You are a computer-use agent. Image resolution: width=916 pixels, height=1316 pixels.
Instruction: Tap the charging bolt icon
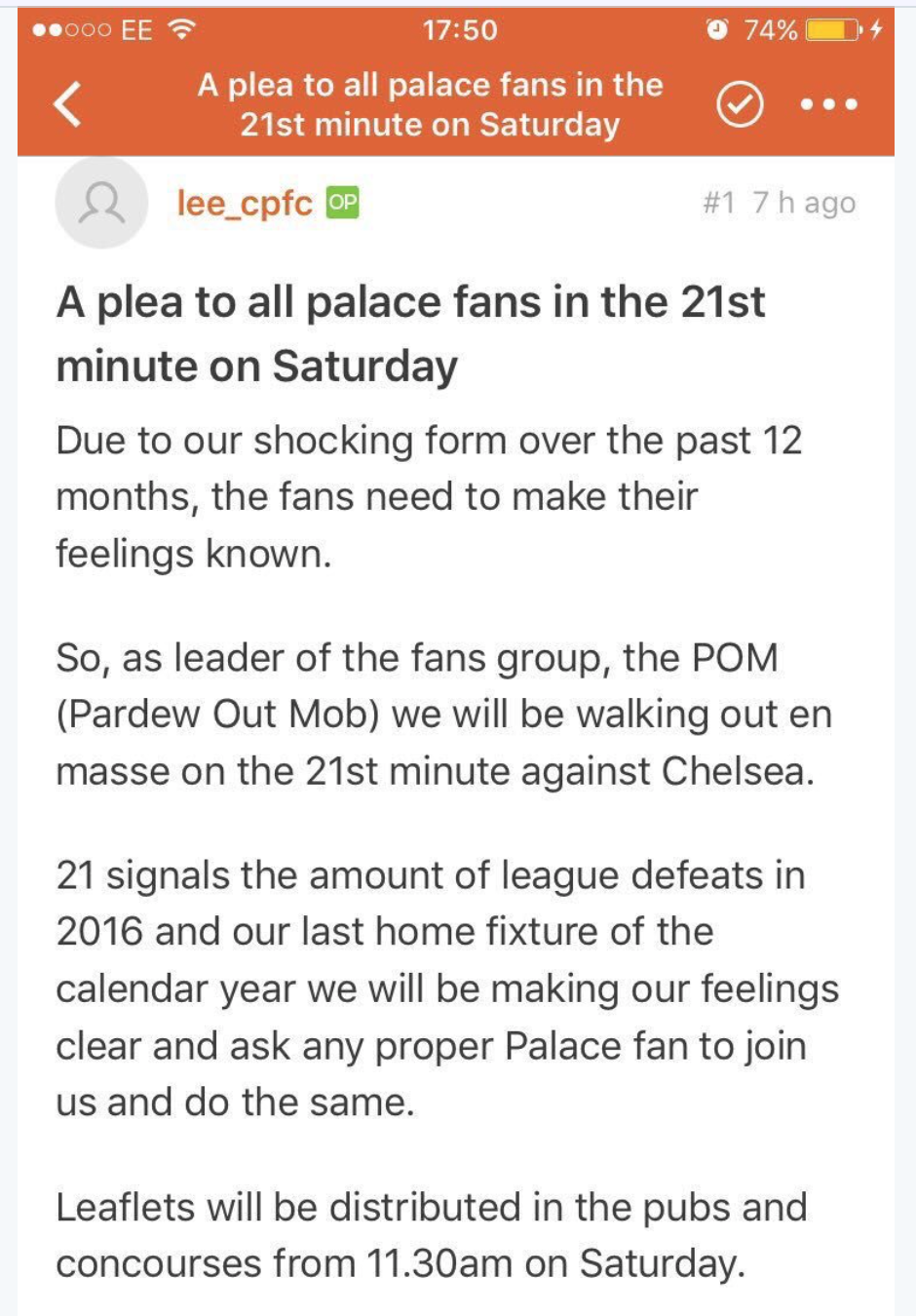[876, 30]
